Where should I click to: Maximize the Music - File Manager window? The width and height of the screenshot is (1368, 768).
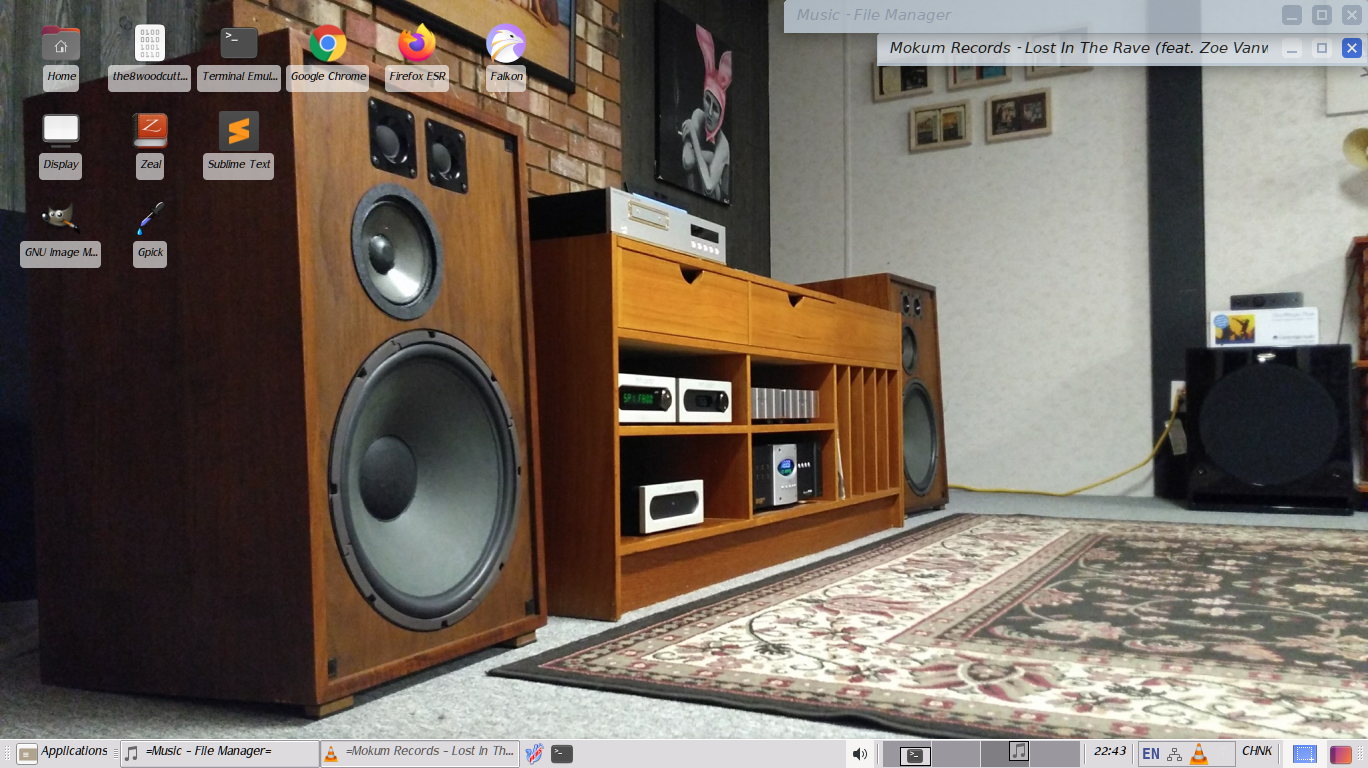coord(1322,15)
